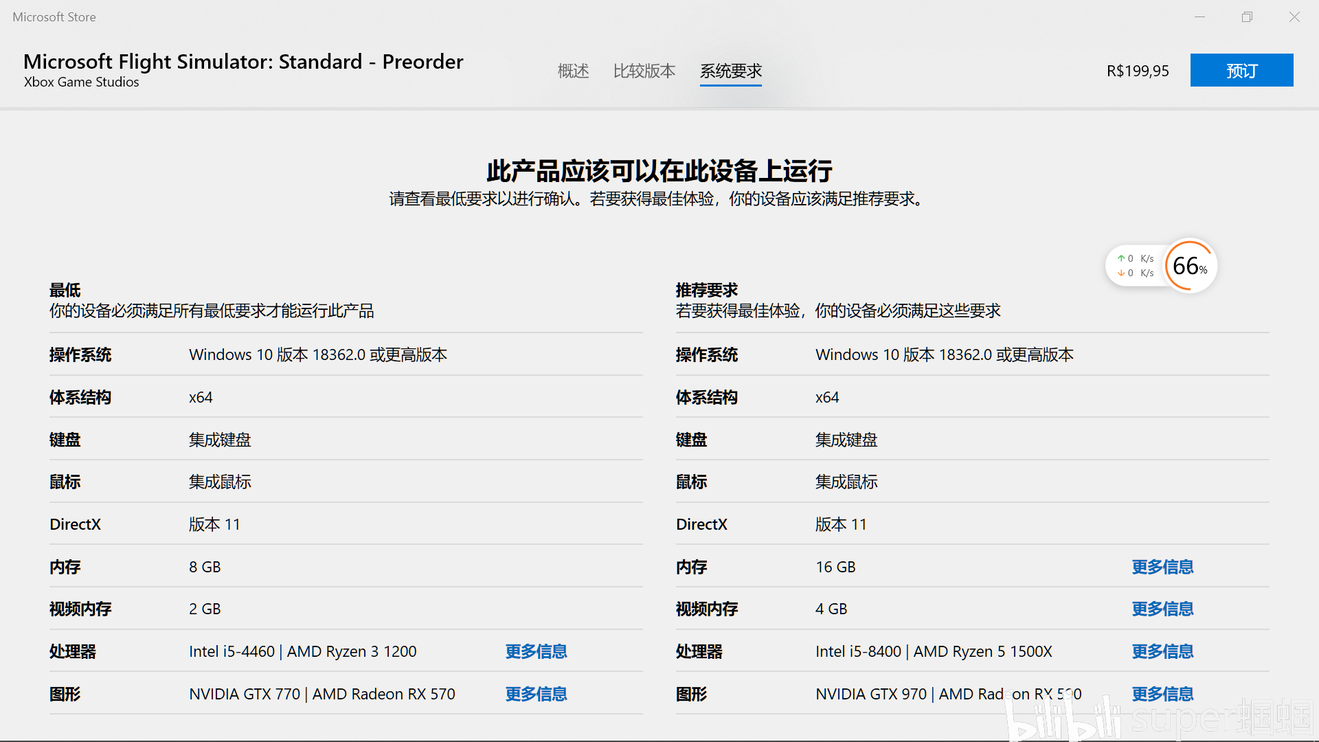
Task: Click the R$199,95 price text
Action: pos(1138,71)
